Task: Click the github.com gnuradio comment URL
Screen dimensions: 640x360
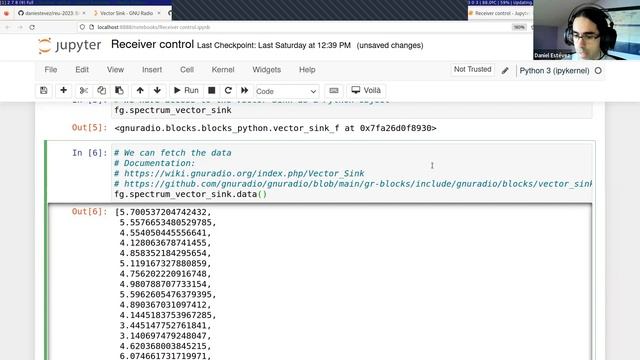Action: click(358, 184)
